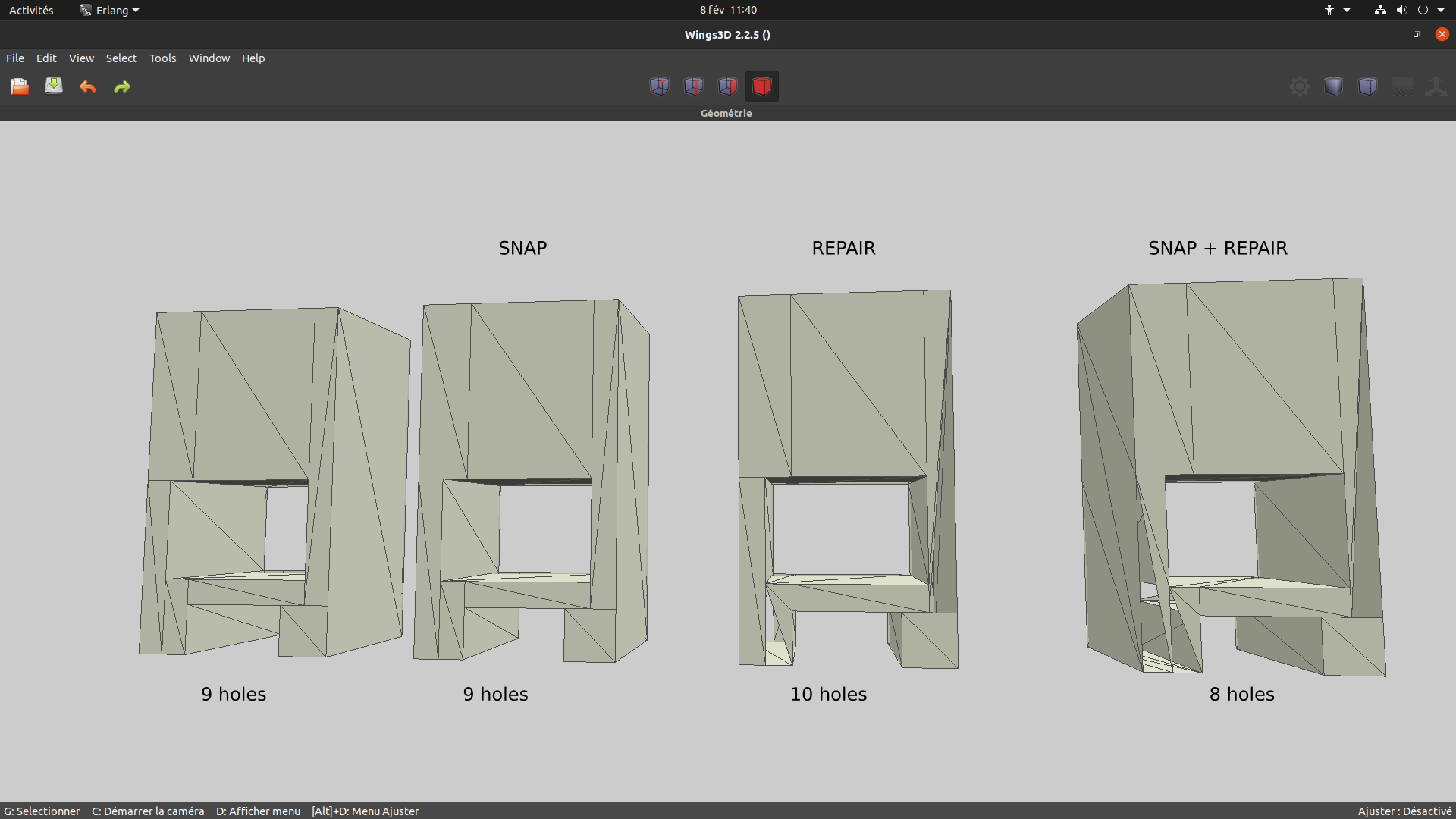The width and height of the screenshot is (1456, 819).
Task: Click the ground grid display icon
Action: pos(1401,86)
